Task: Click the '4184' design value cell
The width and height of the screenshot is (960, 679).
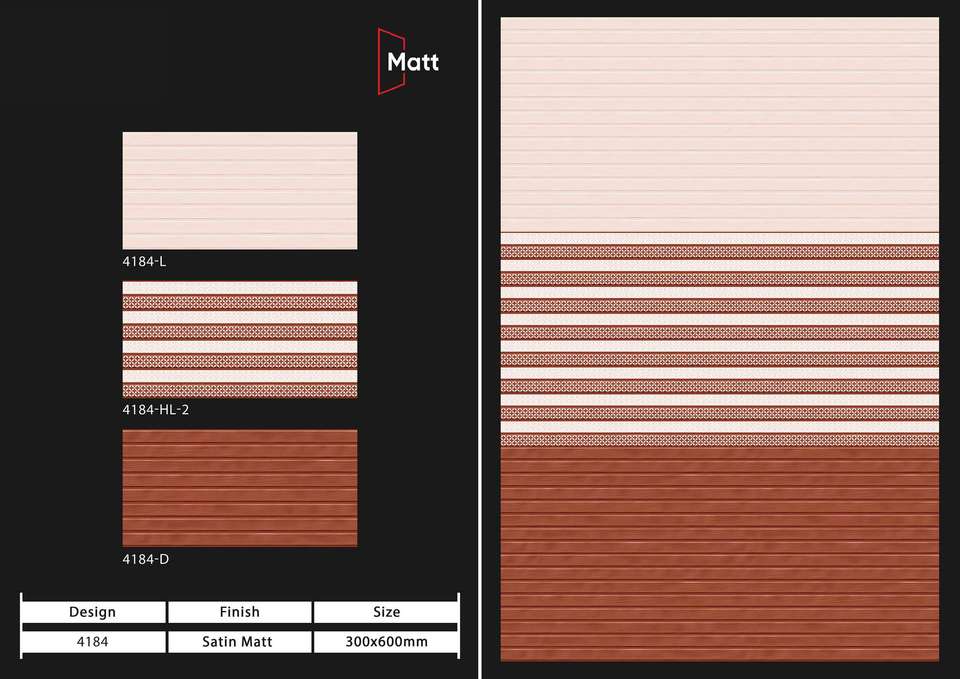Action: point(93,642)
